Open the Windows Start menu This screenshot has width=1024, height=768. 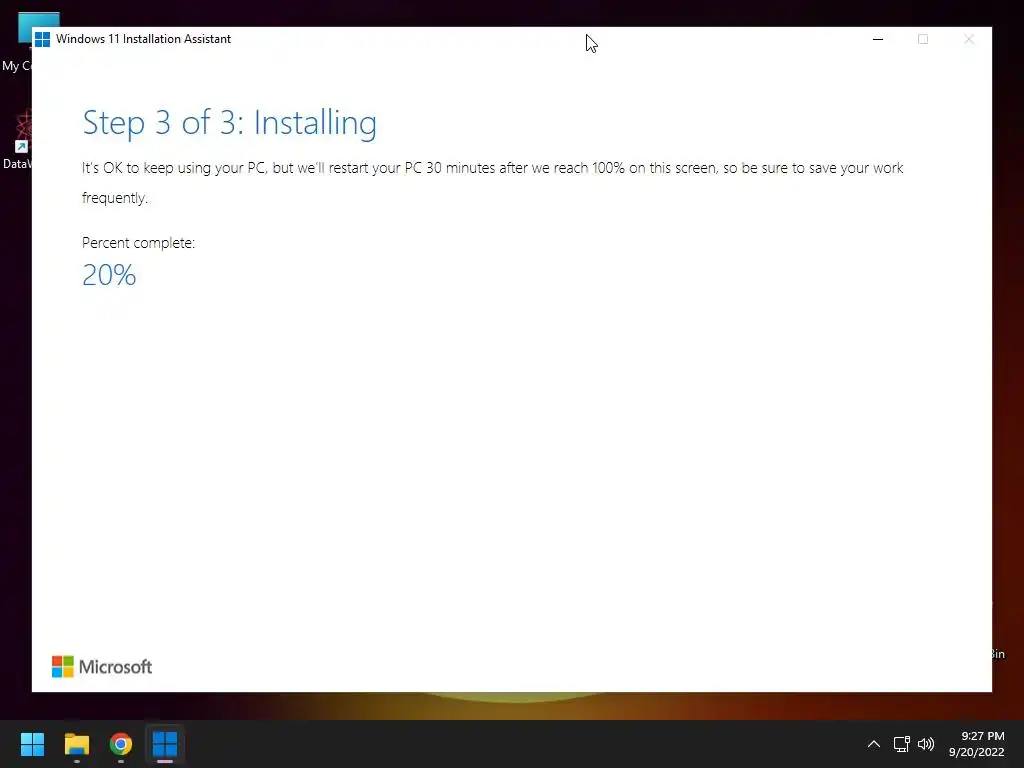[32, 744]
